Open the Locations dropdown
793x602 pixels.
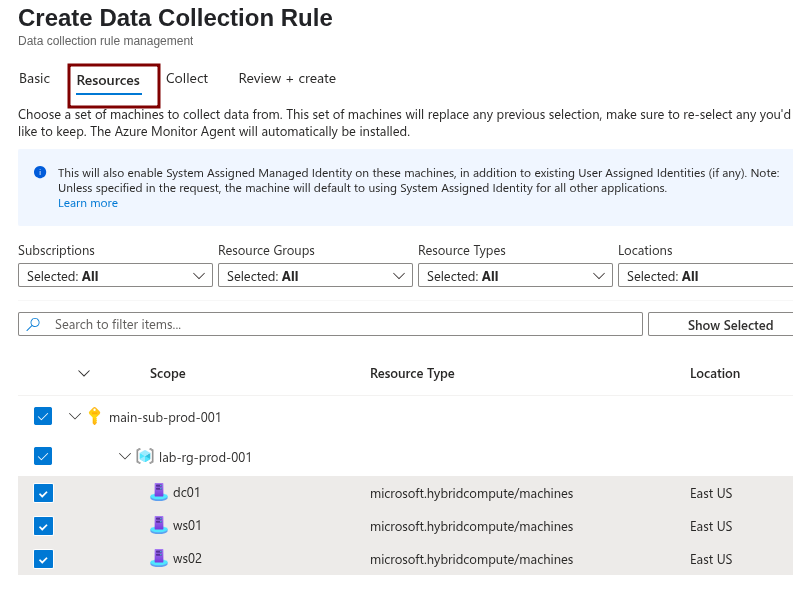tap(706, 275)
